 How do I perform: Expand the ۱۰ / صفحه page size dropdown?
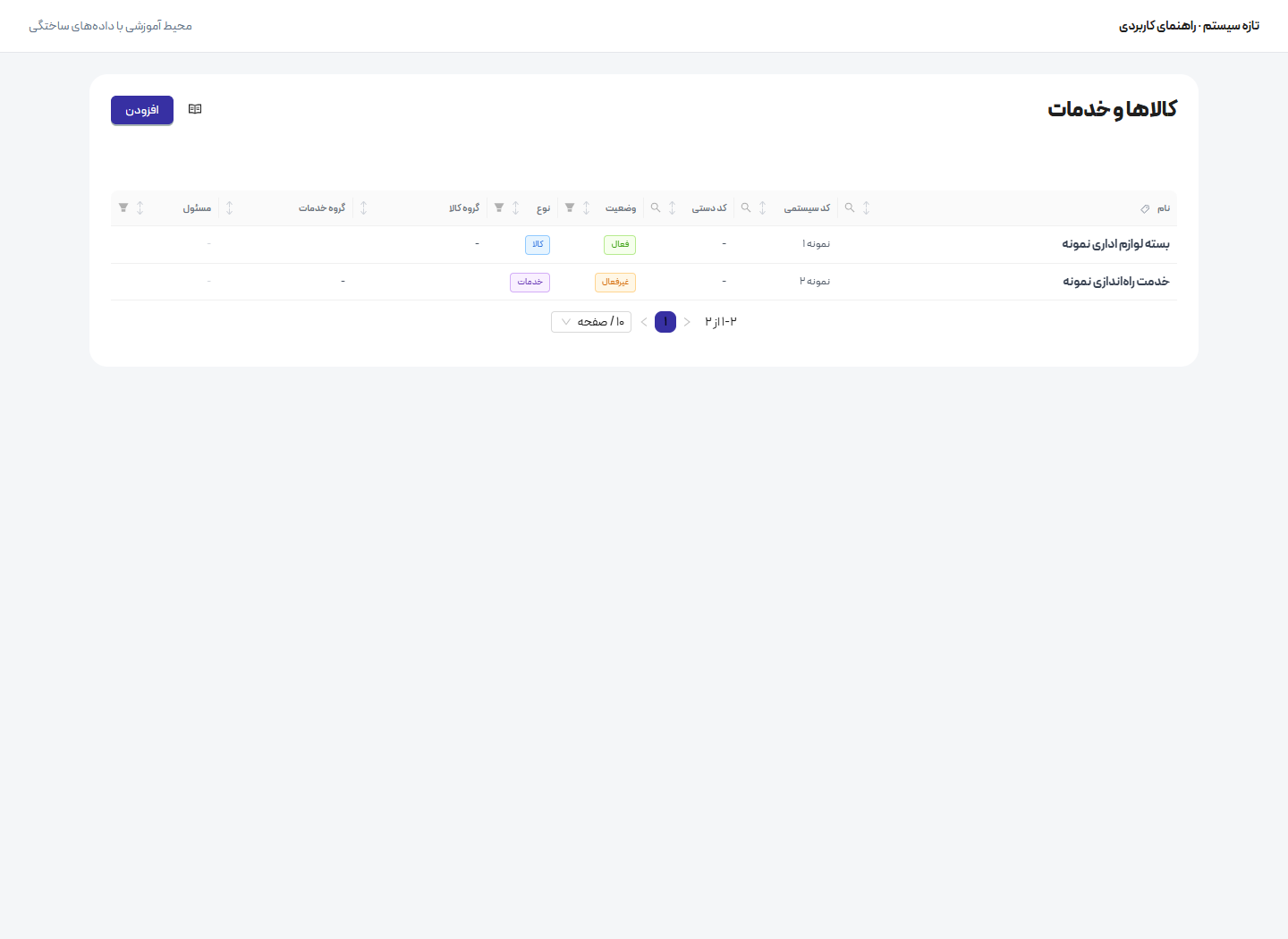[591, 322]
